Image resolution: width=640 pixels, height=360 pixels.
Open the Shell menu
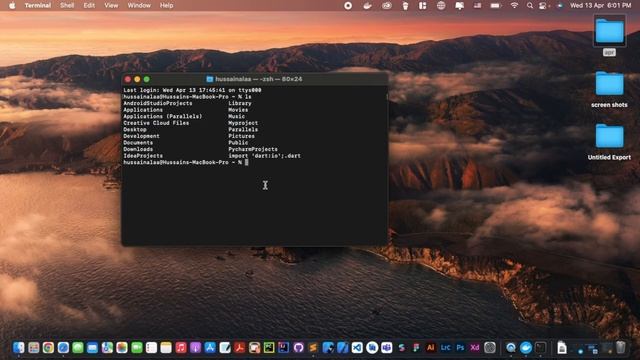[x=67, y=5]
